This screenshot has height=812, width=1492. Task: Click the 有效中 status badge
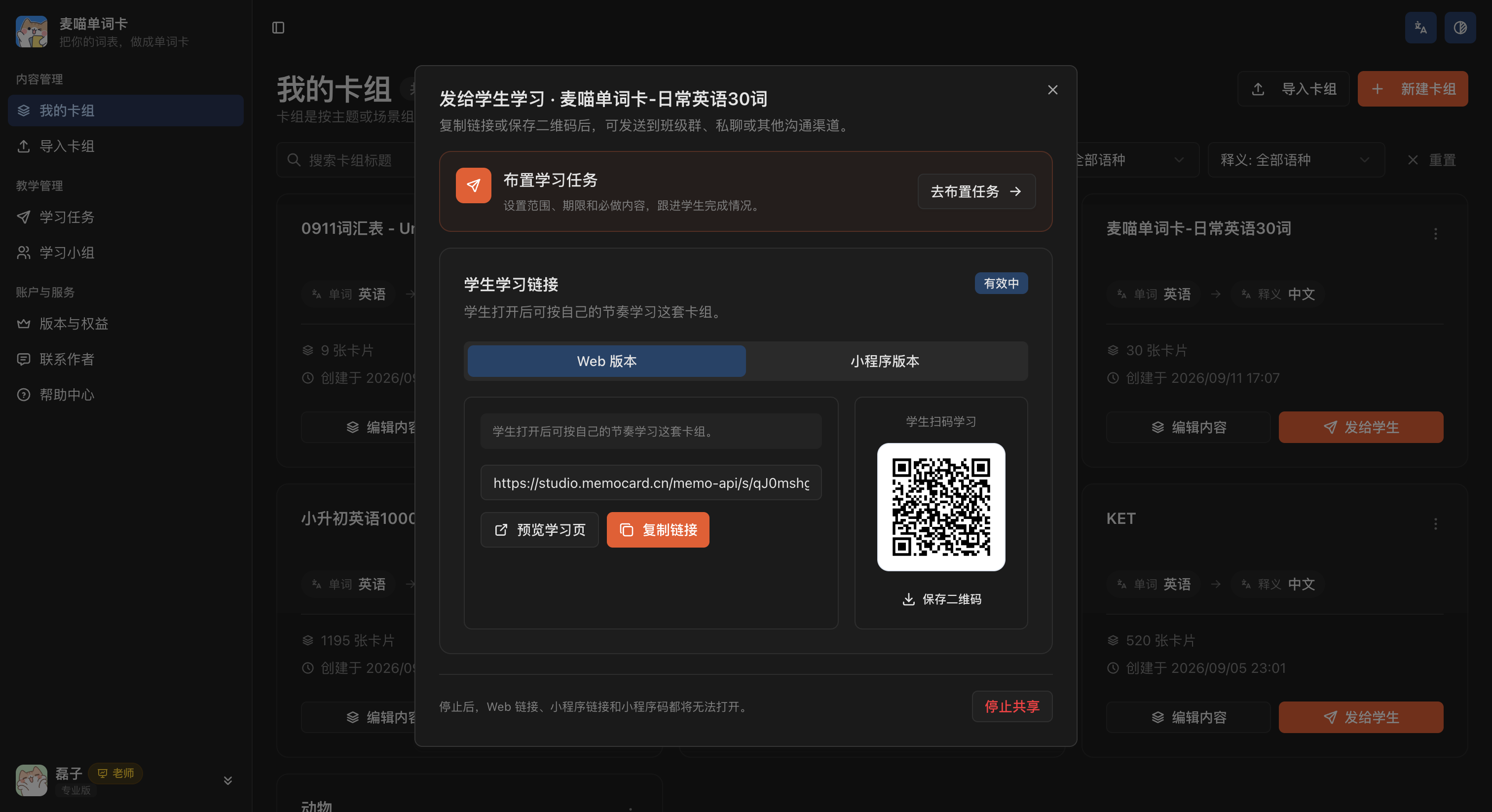click(x=1001, y=283)
